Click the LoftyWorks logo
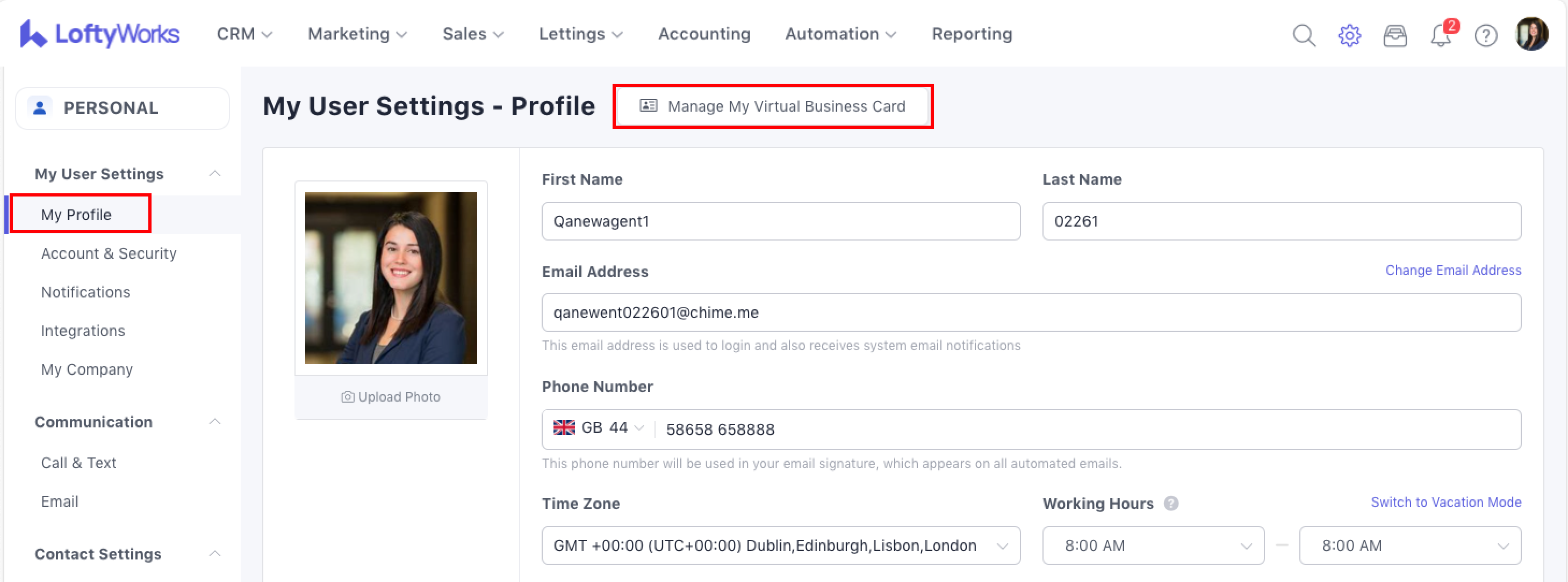The image size is (1568, 582). click(99, 33)
